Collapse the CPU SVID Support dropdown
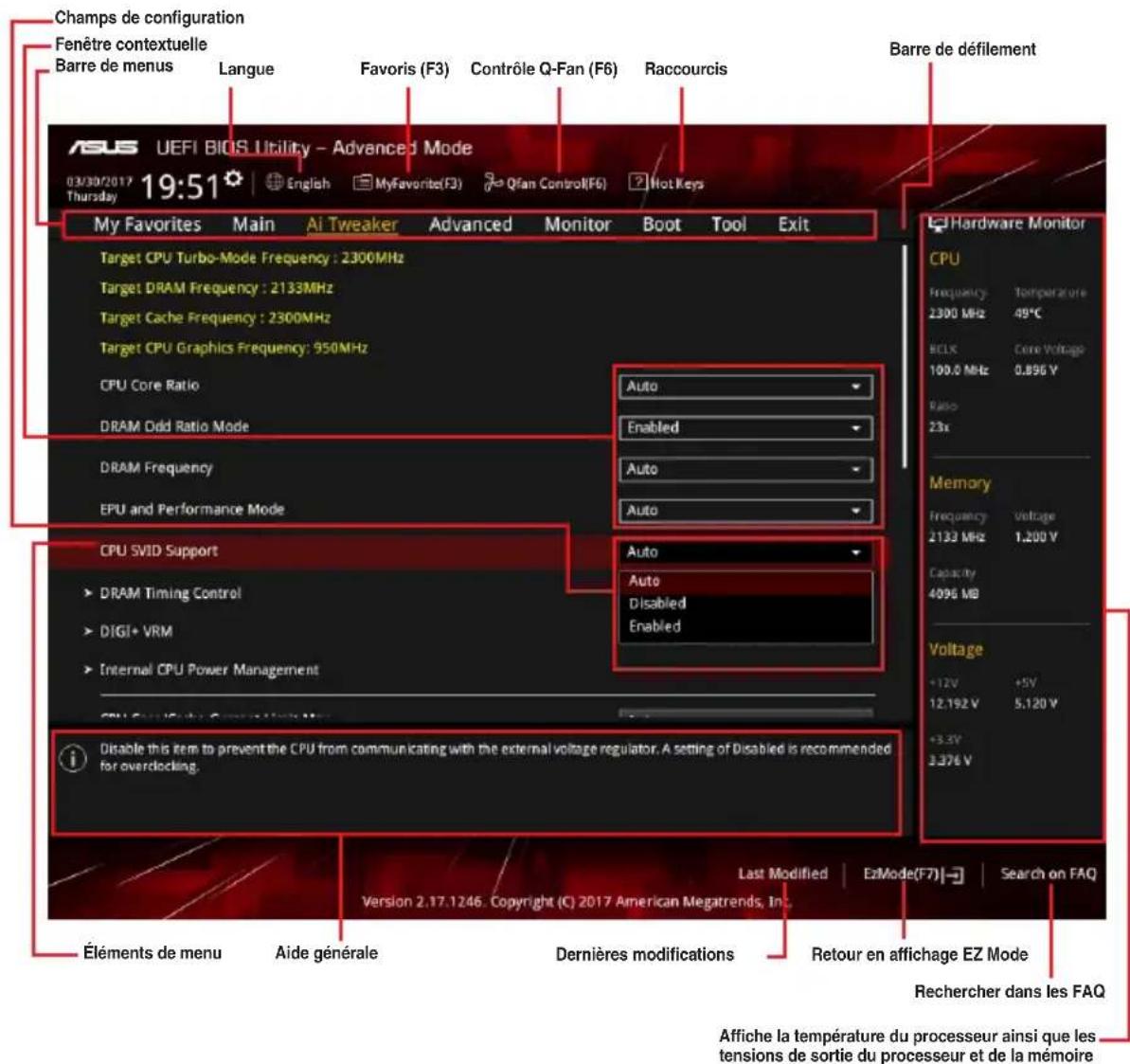Screen dimensions: 1130x1064 tap(745, 552)
